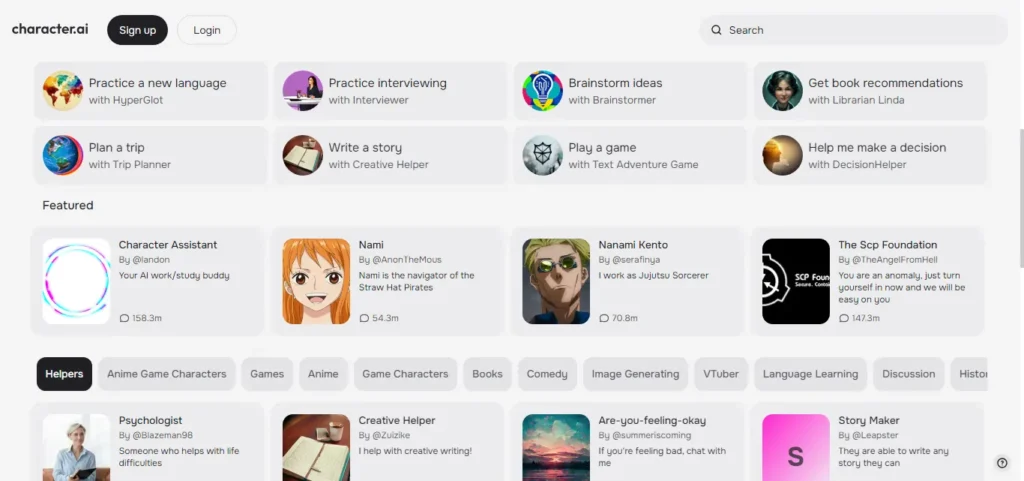Click author @serafinya under Nanami Kento
This screenshot has height=481, width=1024.
pyautogui.click(x=636, y=260)
